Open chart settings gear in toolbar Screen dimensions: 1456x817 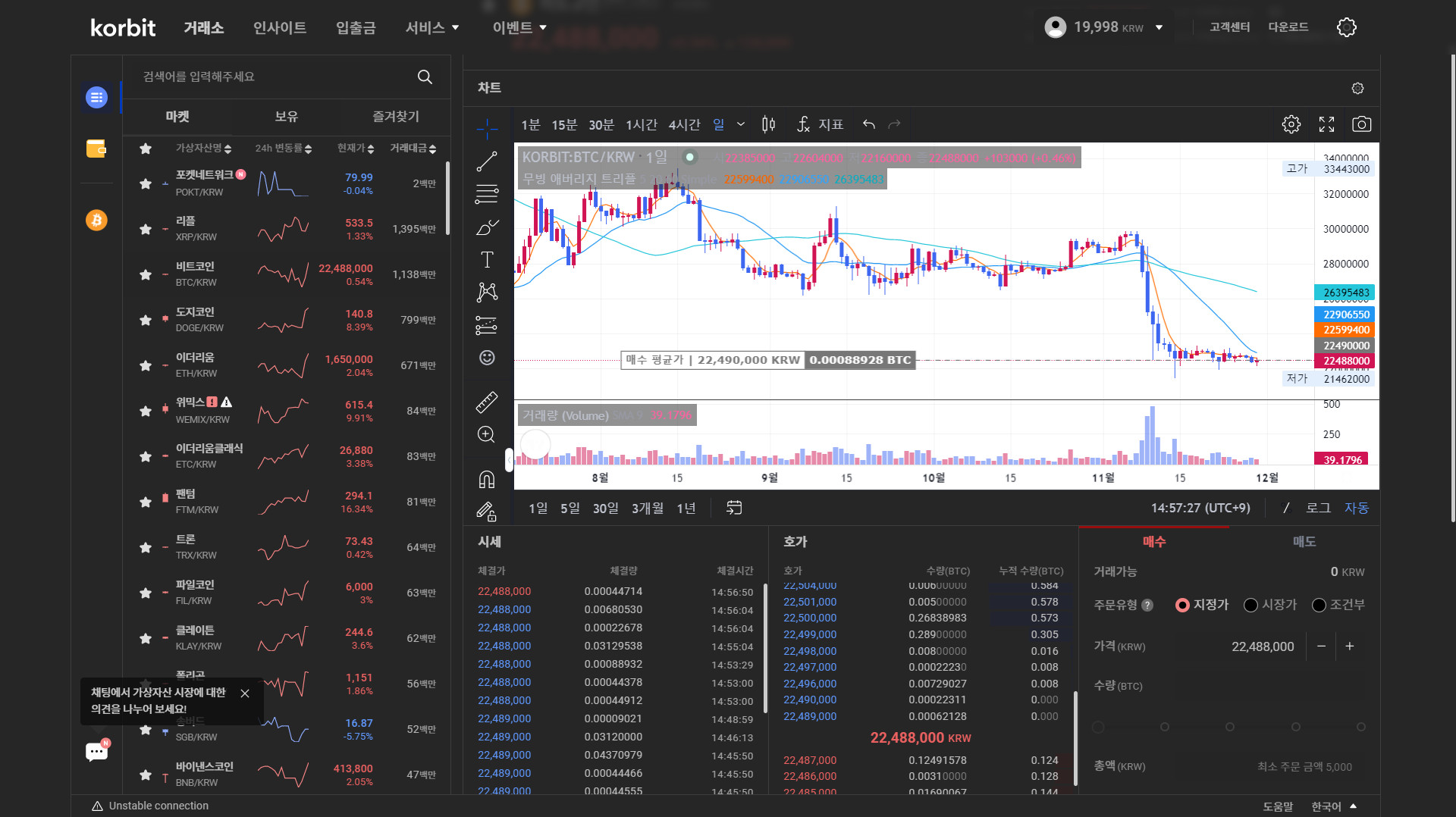point(1291,124)
